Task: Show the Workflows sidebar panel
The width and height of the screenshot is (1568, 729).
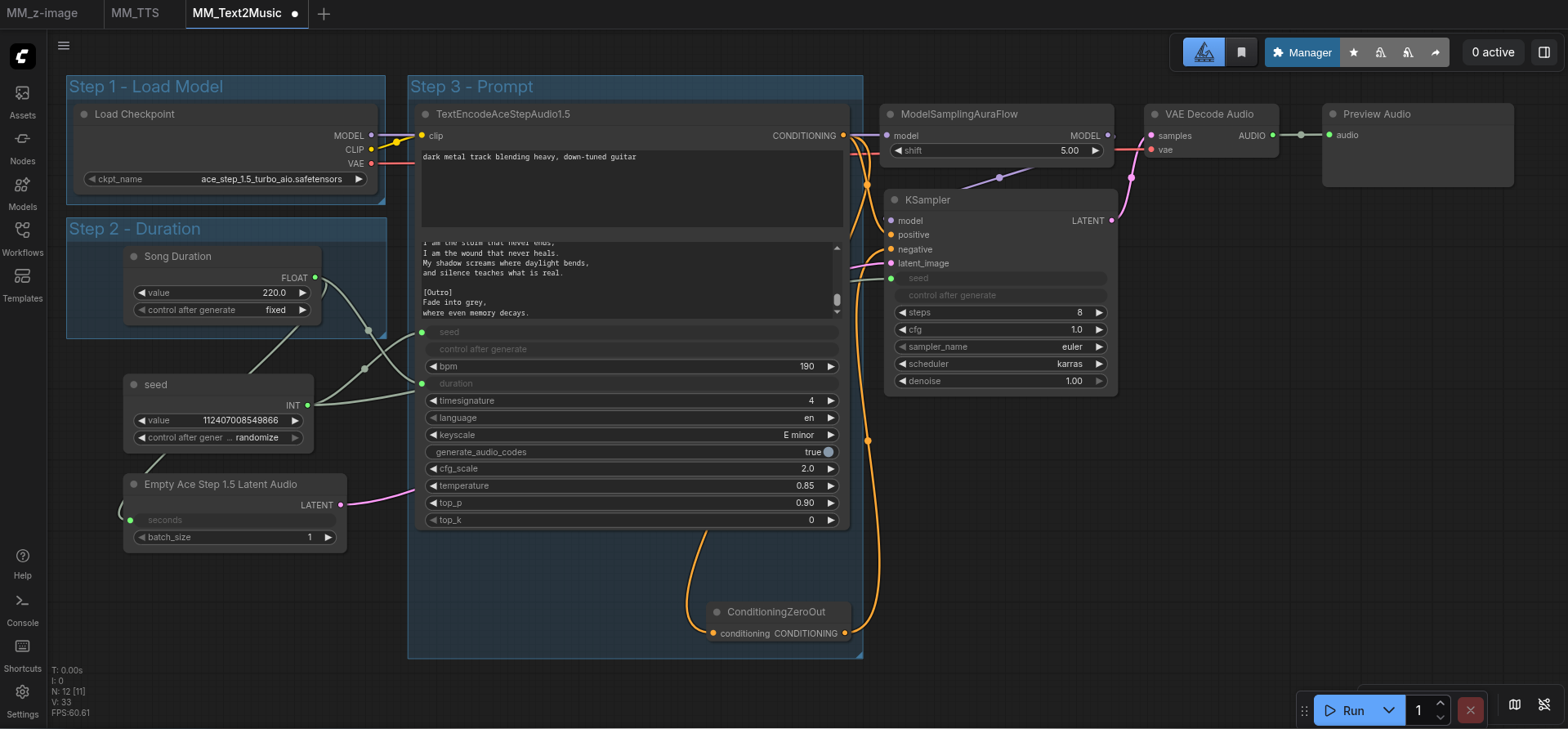Action: coord(23,239)
